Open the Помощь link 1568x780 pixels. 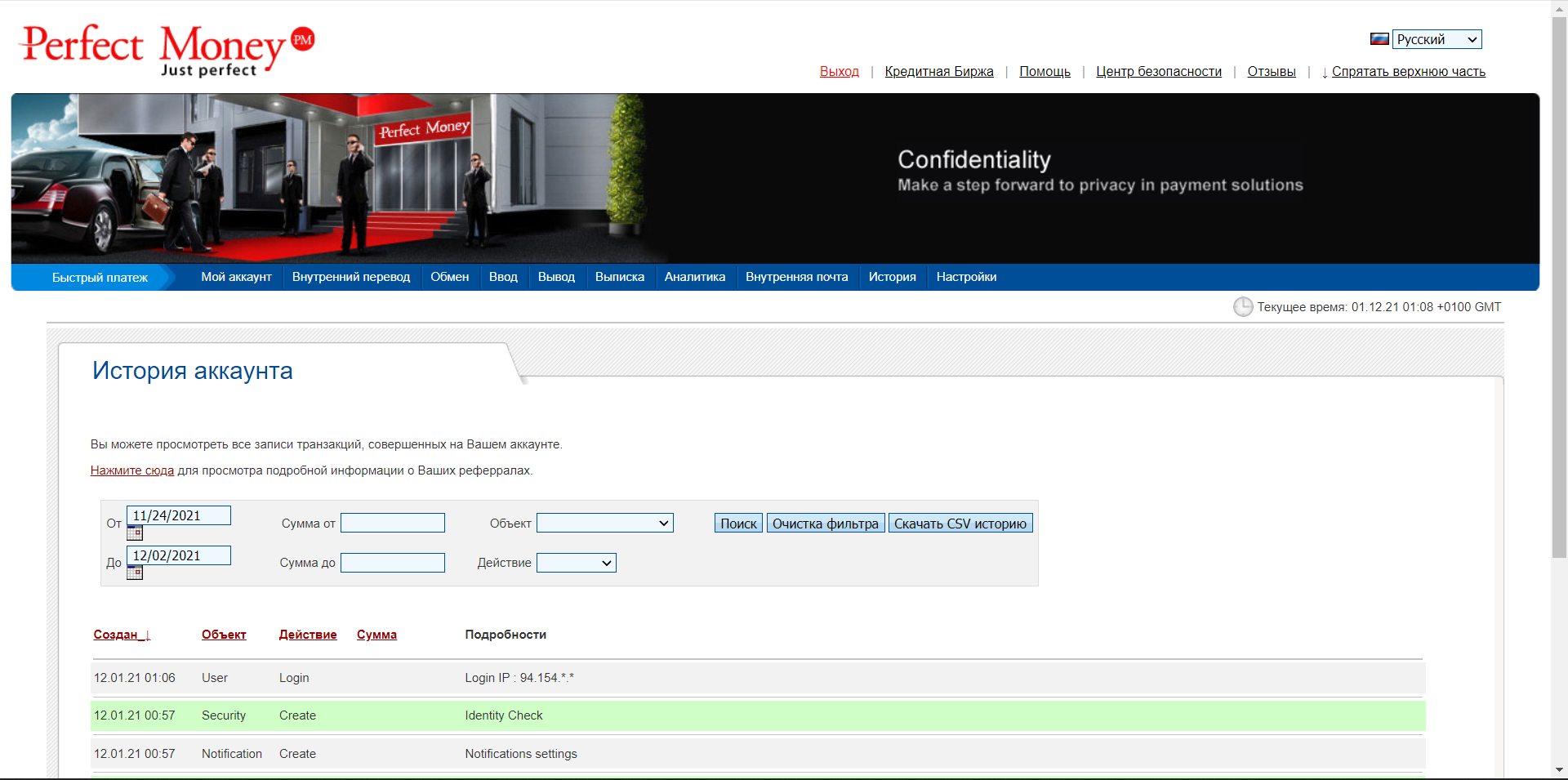point(1045,72)
